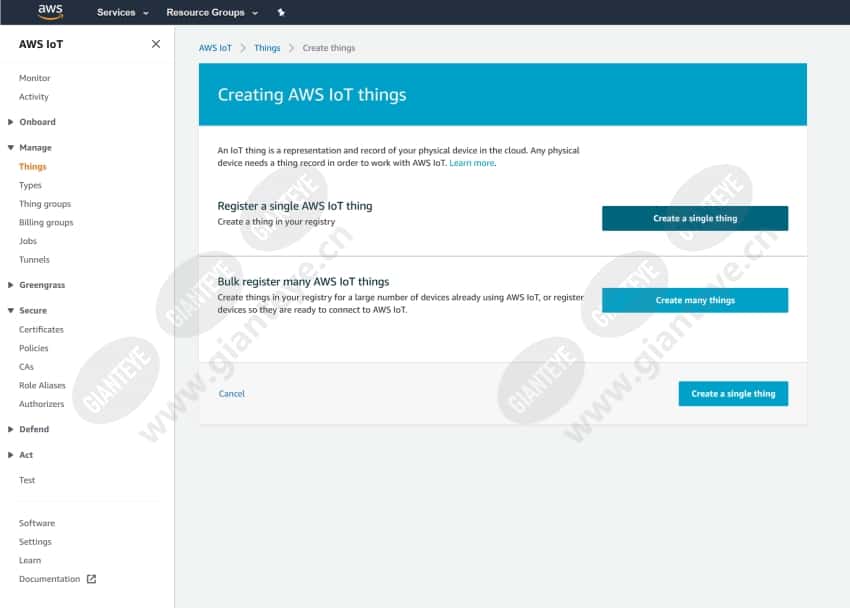Click dark Create a single thing button
Screen dimensions: 850x608
[x=695, y=218]
